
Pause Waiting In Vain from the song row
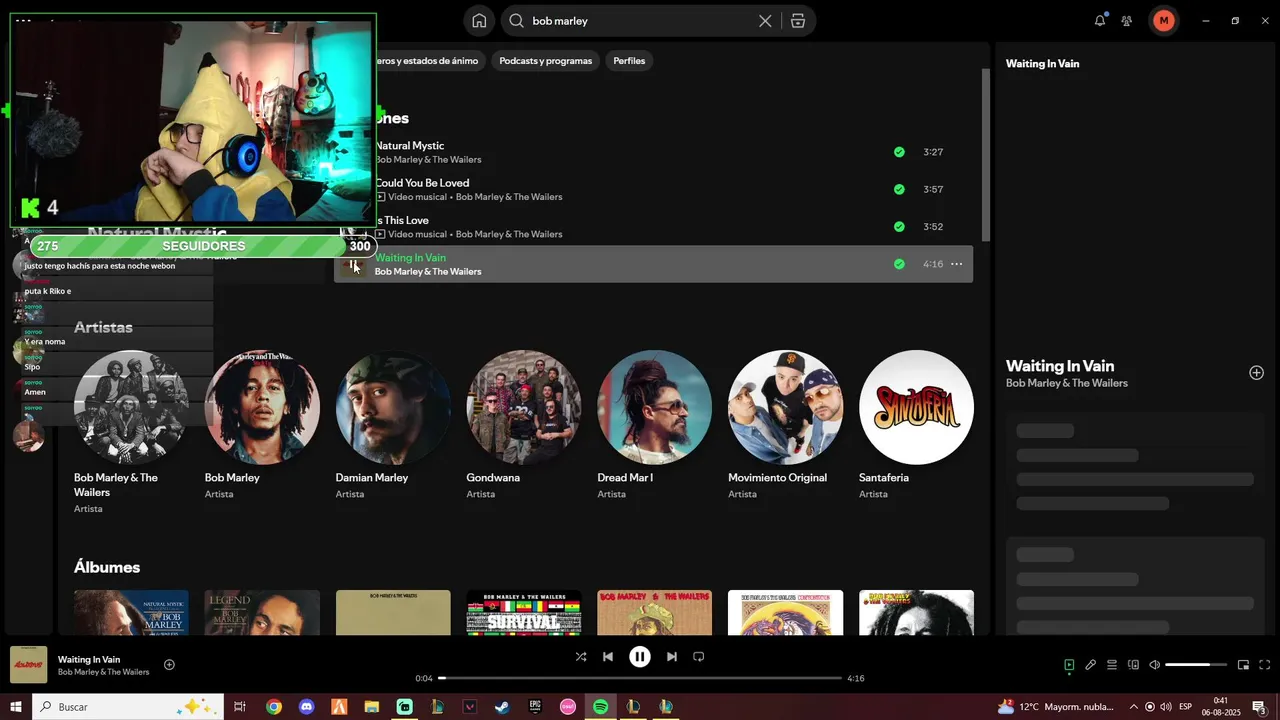[353, 264]
